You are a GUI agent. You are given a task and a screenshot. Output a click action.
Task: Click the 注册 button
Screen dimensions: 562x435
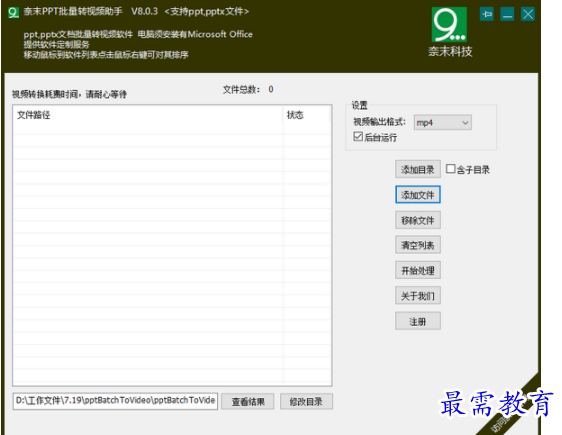tap(418, 321)
